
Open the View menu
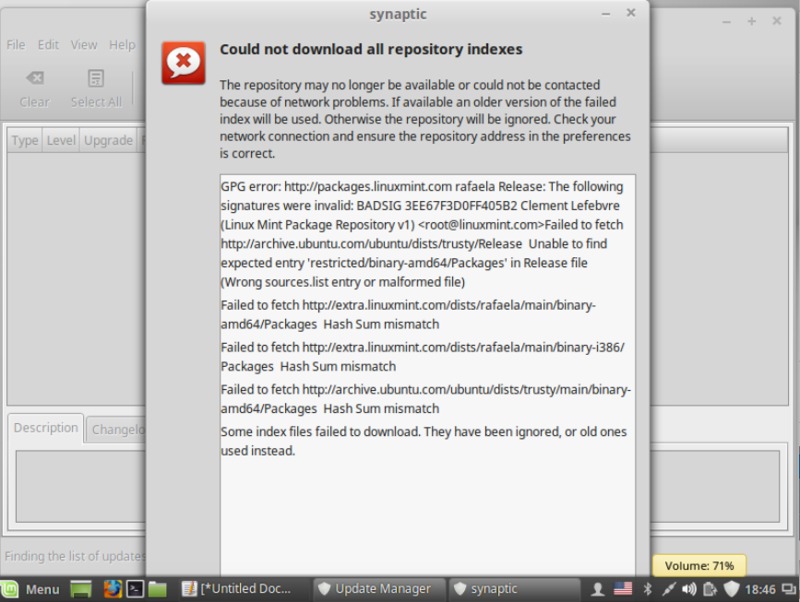(84, 45)
